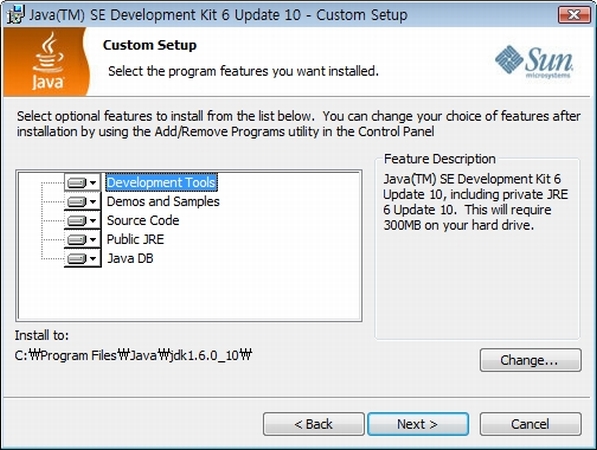This screenshot has height=450, width=597.
Task: Close the Custom Setup window
Action: pyautogui.click(x=574, y=15)
